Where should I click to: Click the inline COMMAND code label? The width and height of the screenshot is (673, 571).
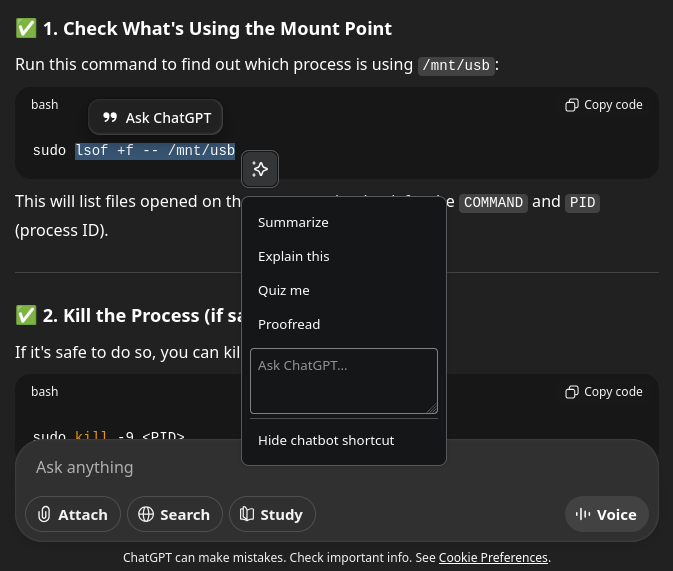click(493, 202)
